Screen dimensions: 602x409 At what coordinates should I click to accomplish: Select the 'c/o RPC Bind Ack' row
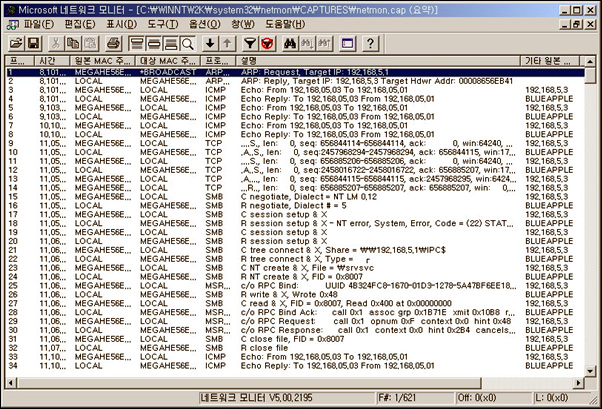tap(295, 312)
